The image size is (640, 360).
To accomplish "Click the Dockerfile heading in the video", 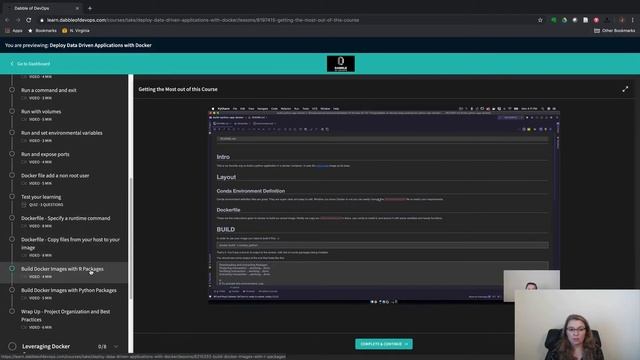I will coord(228,210).
